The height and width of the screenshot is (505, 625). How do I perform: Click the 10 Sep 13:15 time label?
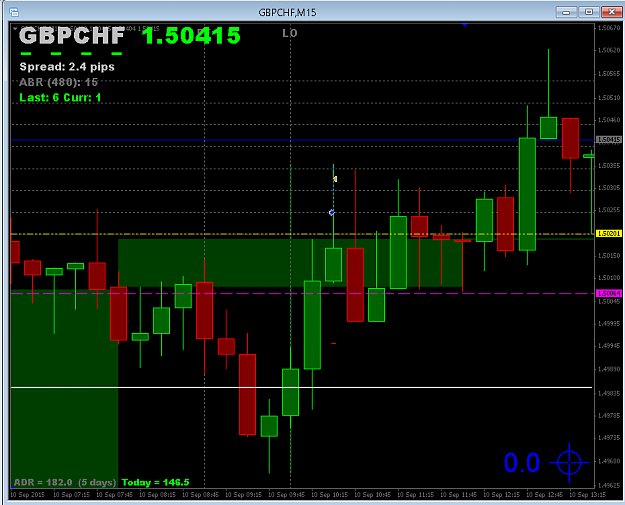pyautogui.click(x=588, y=495)
